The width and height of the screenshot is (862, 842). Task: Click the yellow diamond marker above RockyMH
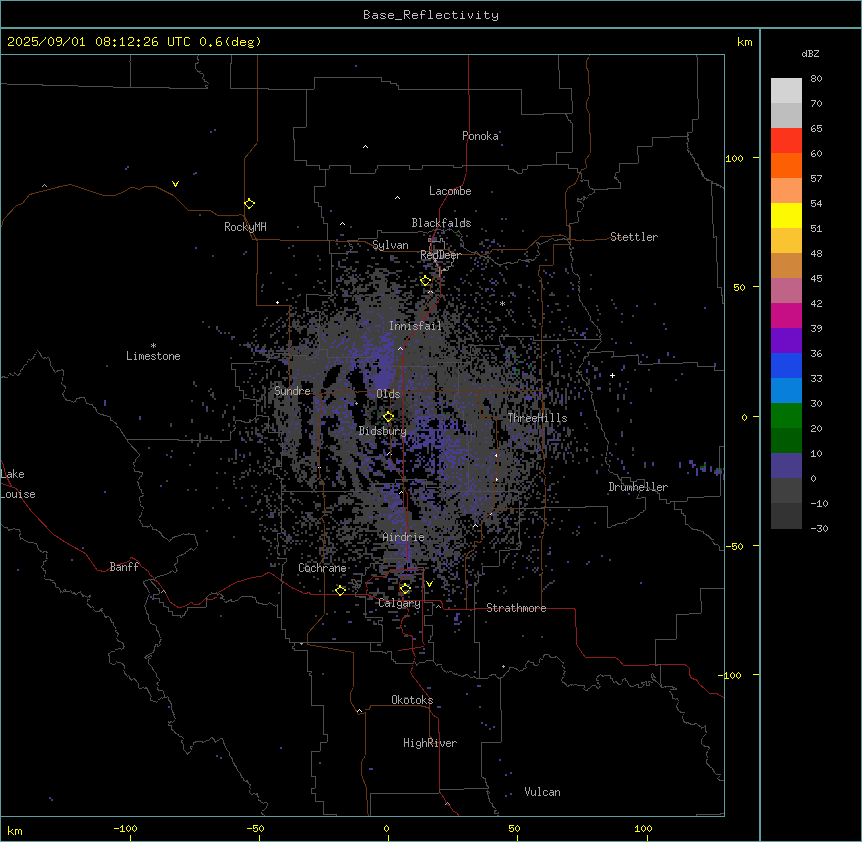coord(249,203)
